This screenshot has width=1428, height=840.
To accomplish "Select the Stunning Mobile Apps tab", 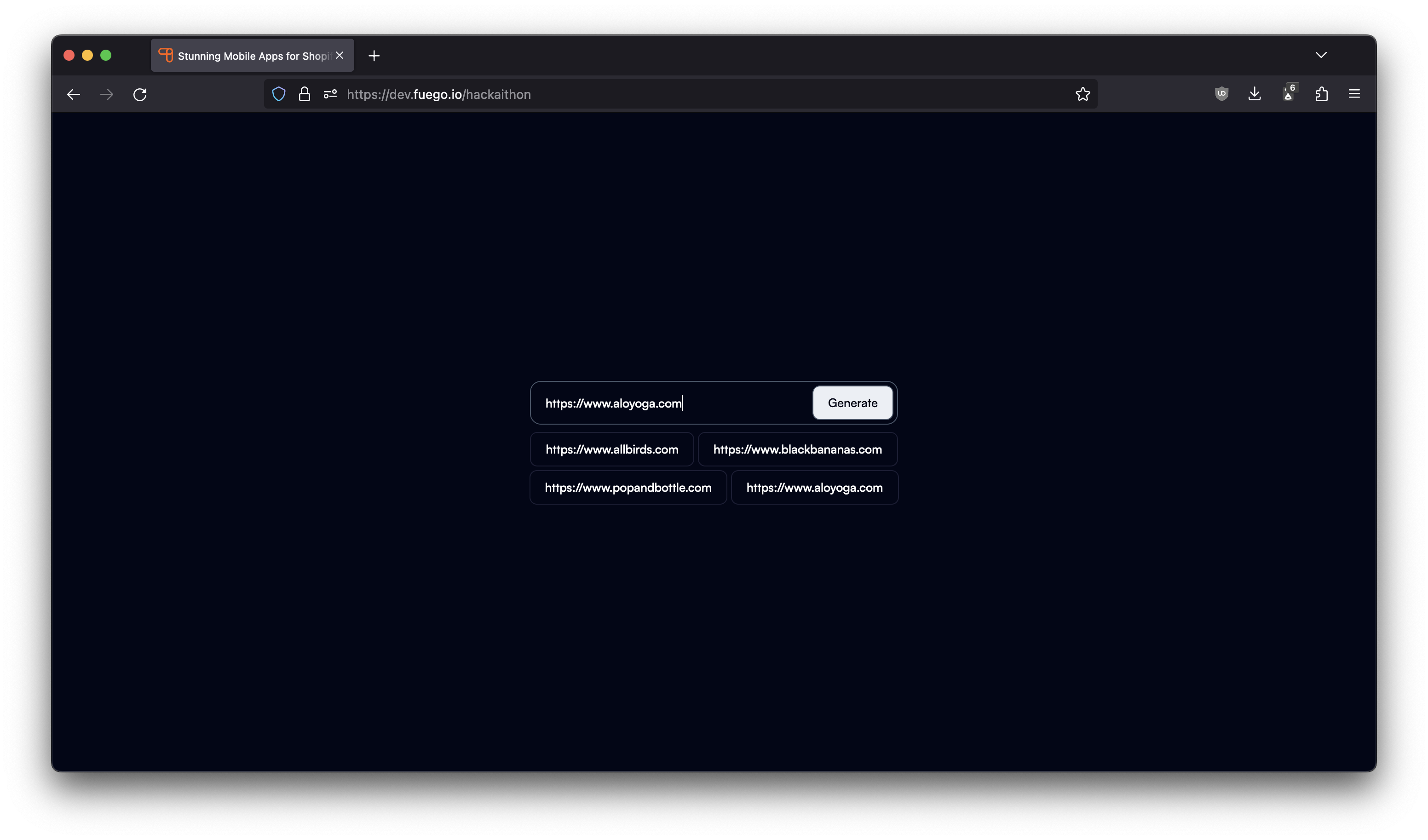I will tap(249, 56).
